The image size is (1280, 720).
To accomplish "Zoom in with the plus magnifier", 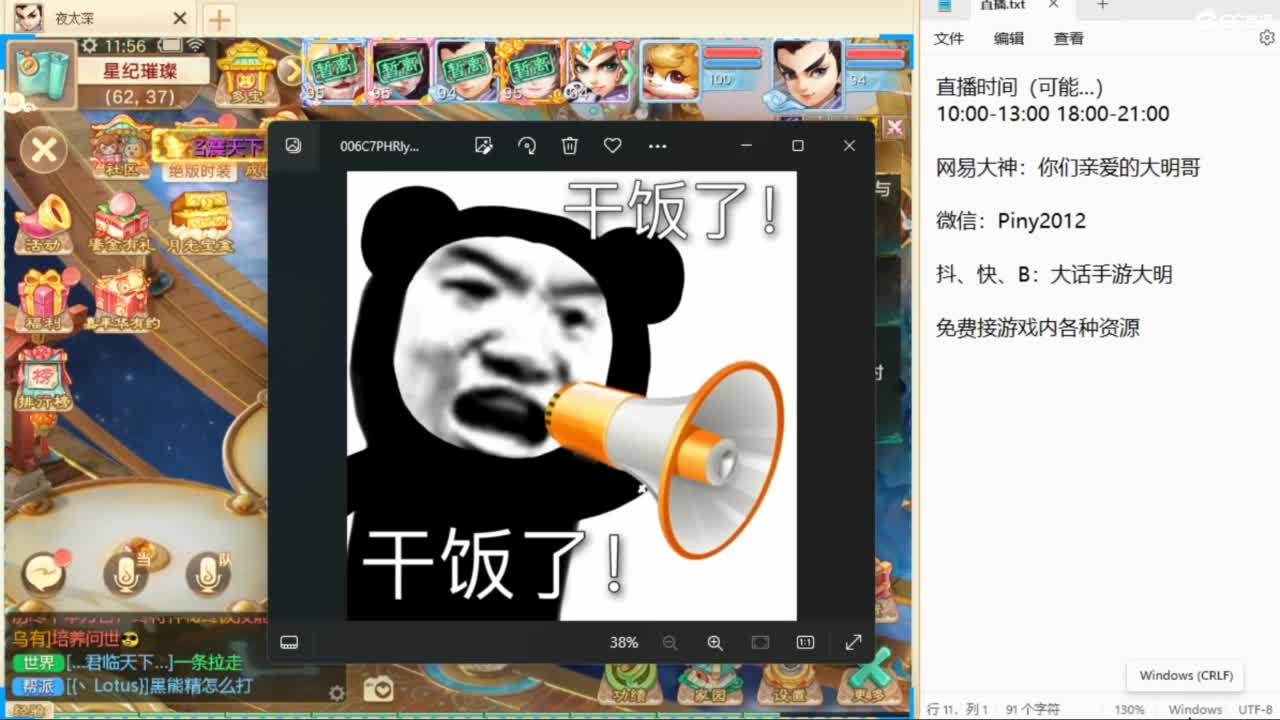I will tap(715, 642).
